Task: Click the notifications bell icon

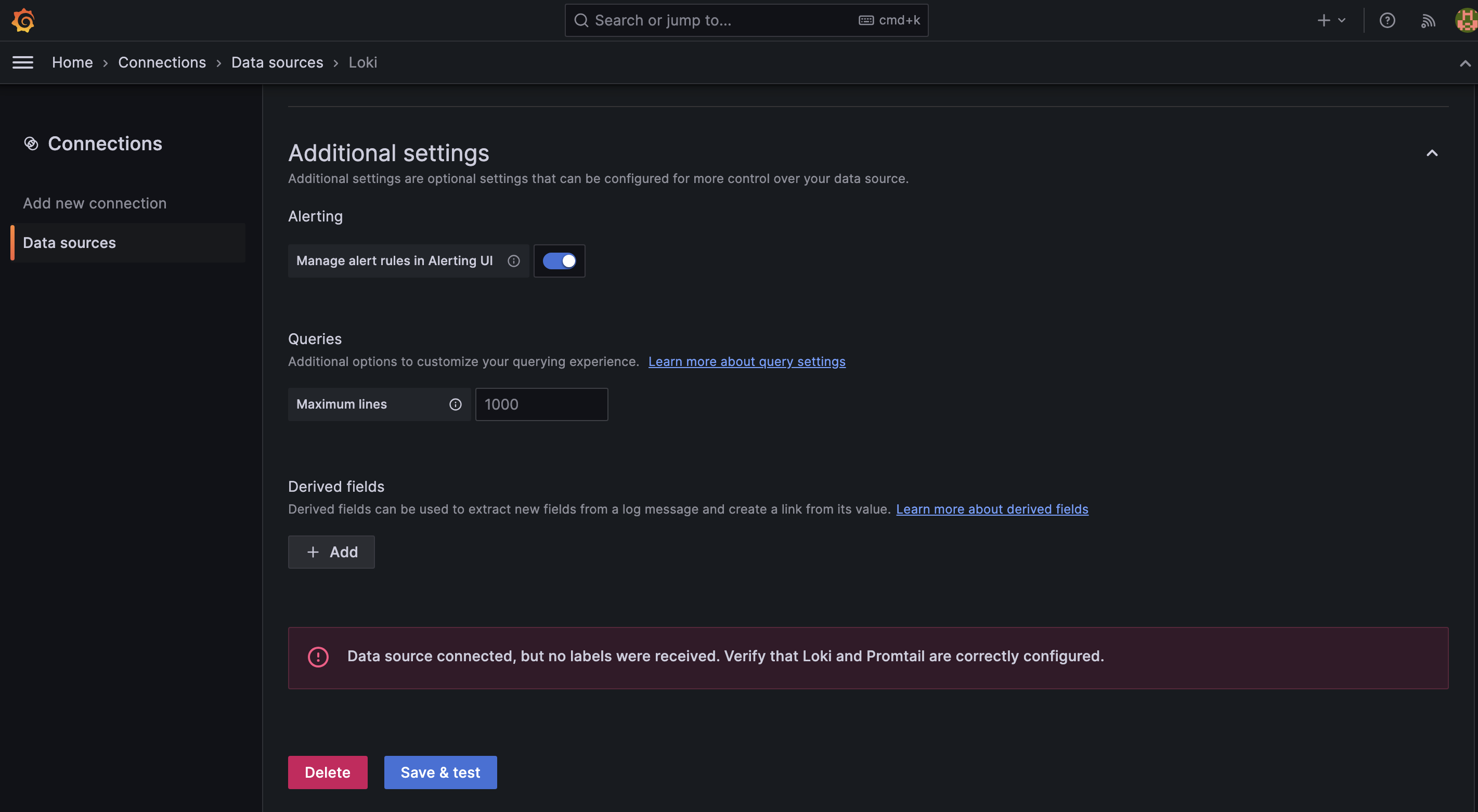Action: coord(1428,20)
